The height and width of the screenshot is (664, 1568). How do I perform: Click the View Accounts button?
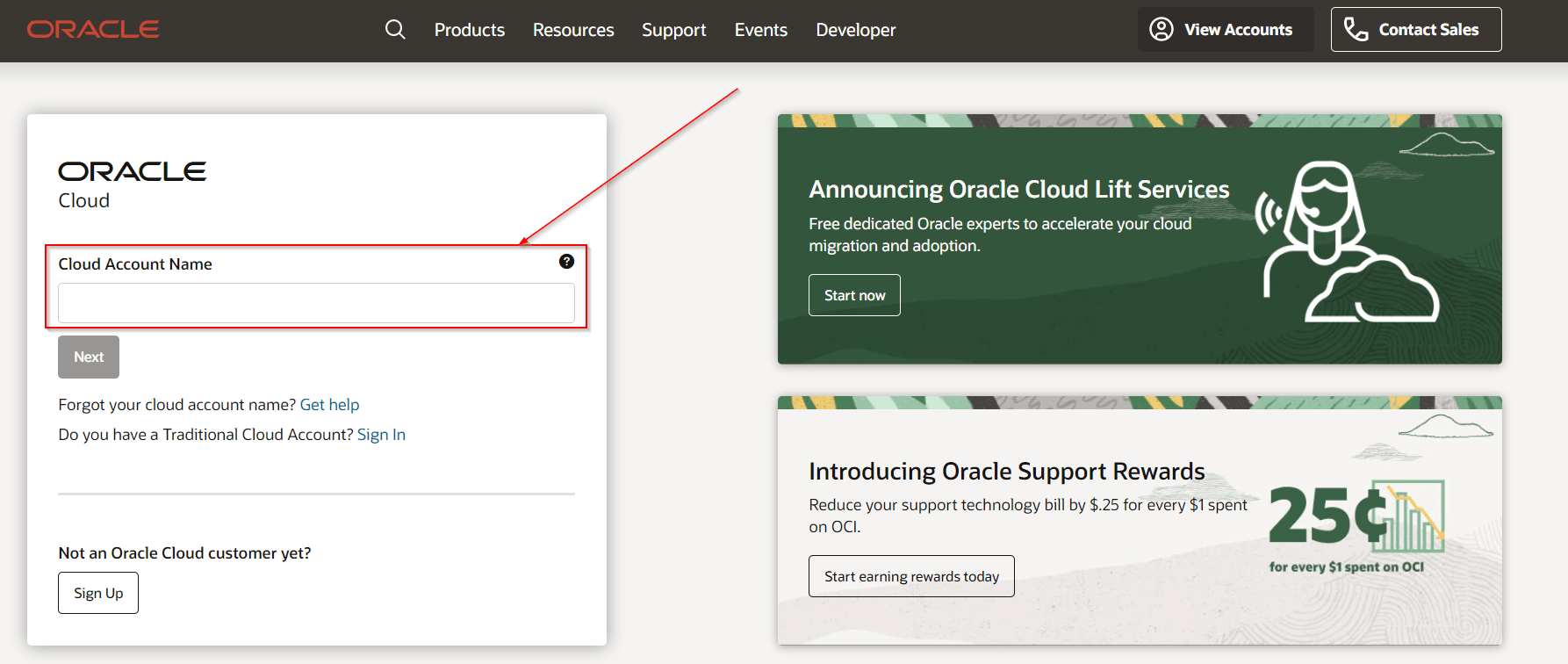[x=1225, y=30]
